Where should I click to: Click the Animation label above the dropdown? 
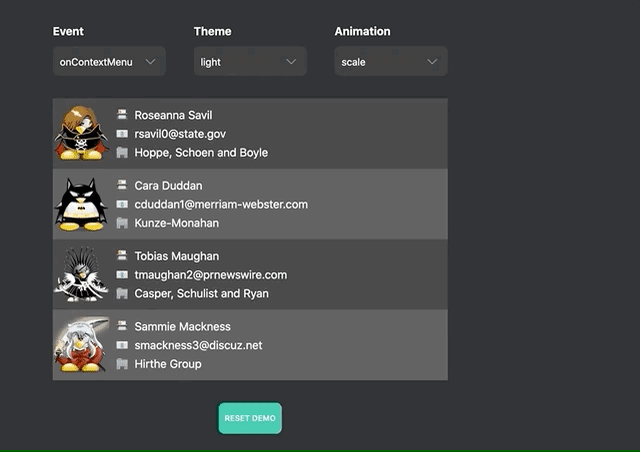tap(362, 31)
